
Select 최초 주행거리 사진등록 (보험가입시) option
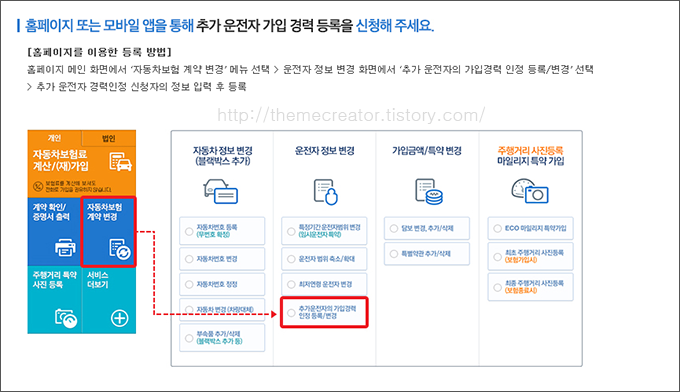(530, 256)
